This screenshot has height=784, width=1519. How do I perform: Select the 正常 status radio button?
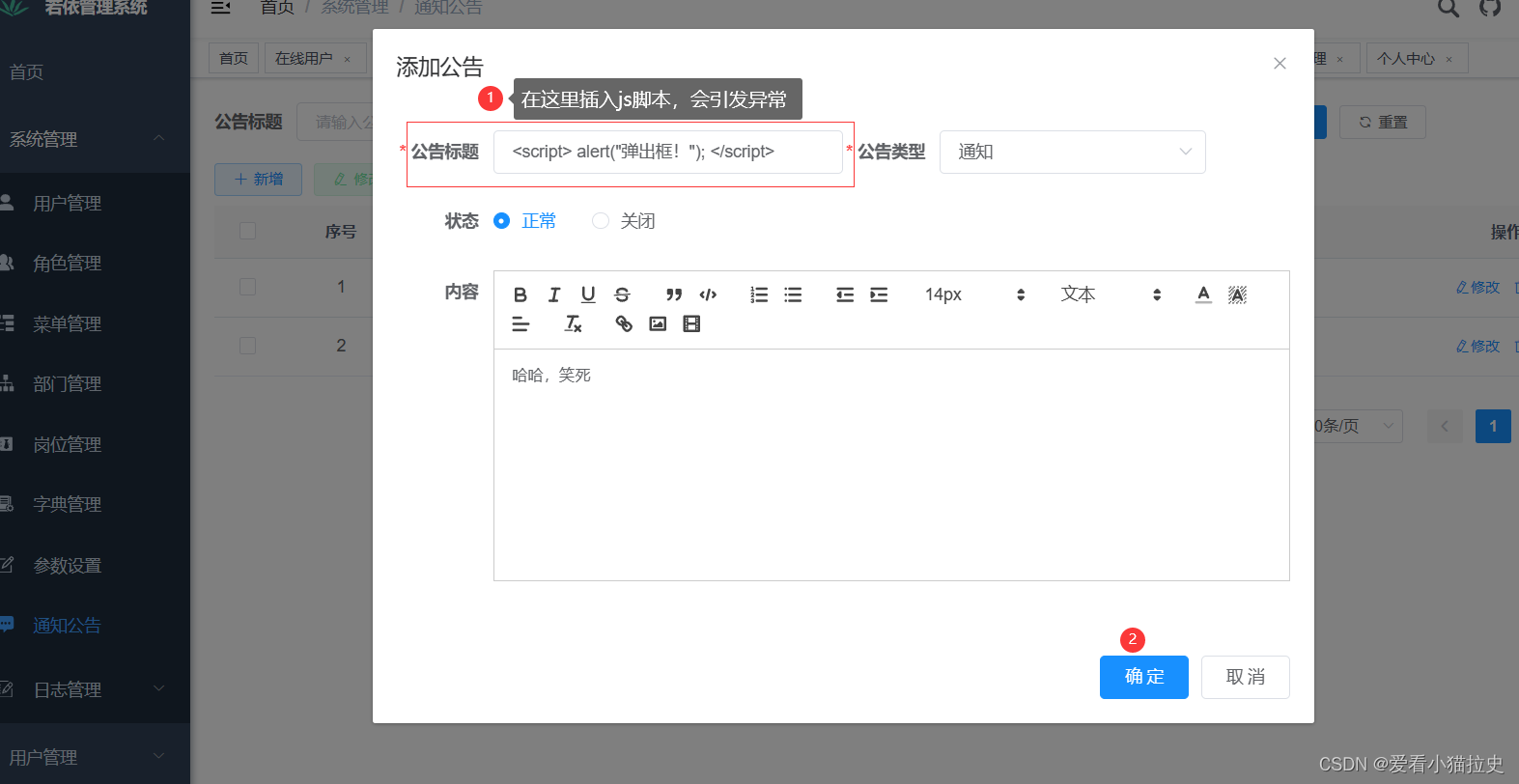click(501, 221)
